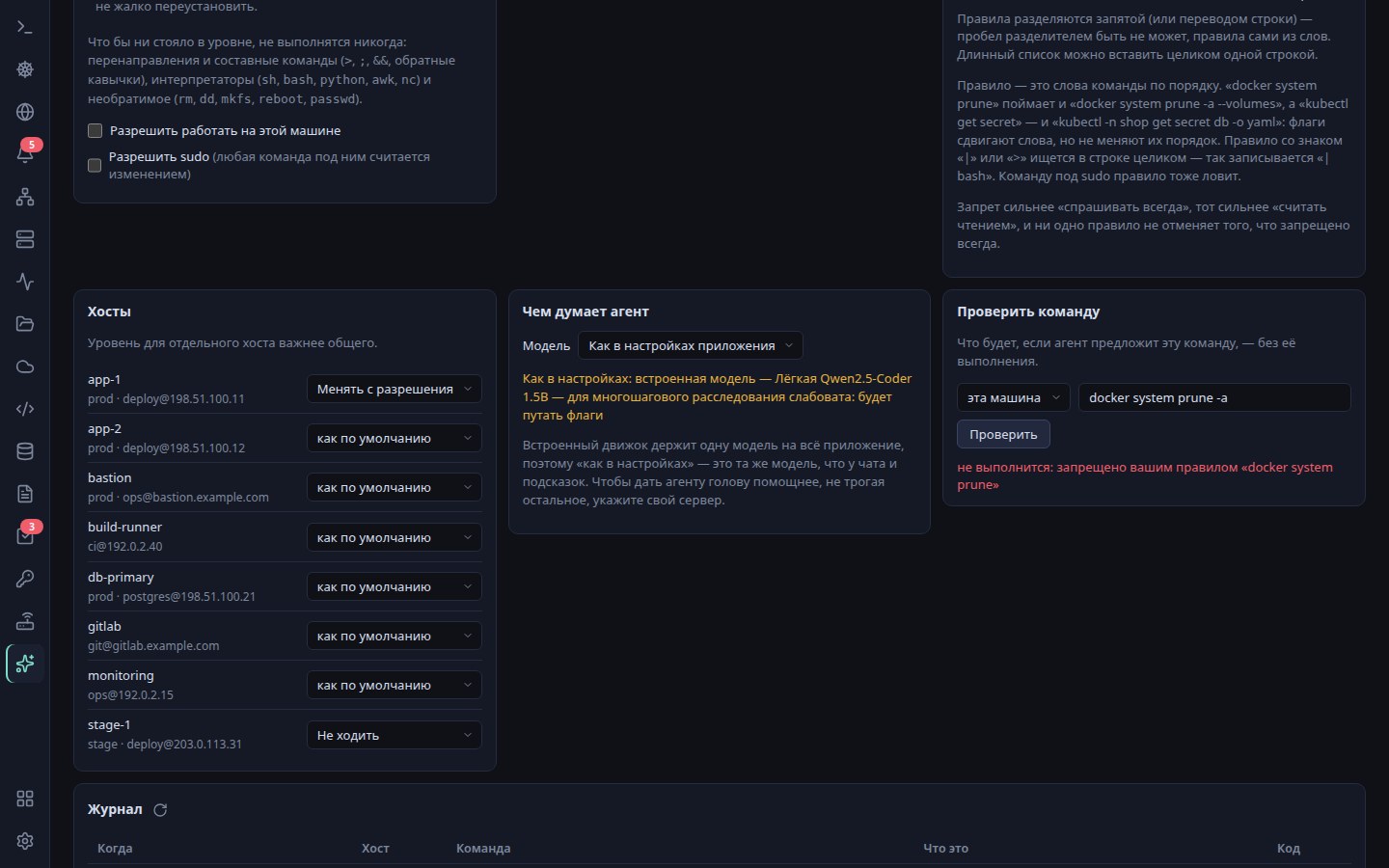Open the activity pulse monitor icon
1389x868 pixels.
[x=25, y=282]
